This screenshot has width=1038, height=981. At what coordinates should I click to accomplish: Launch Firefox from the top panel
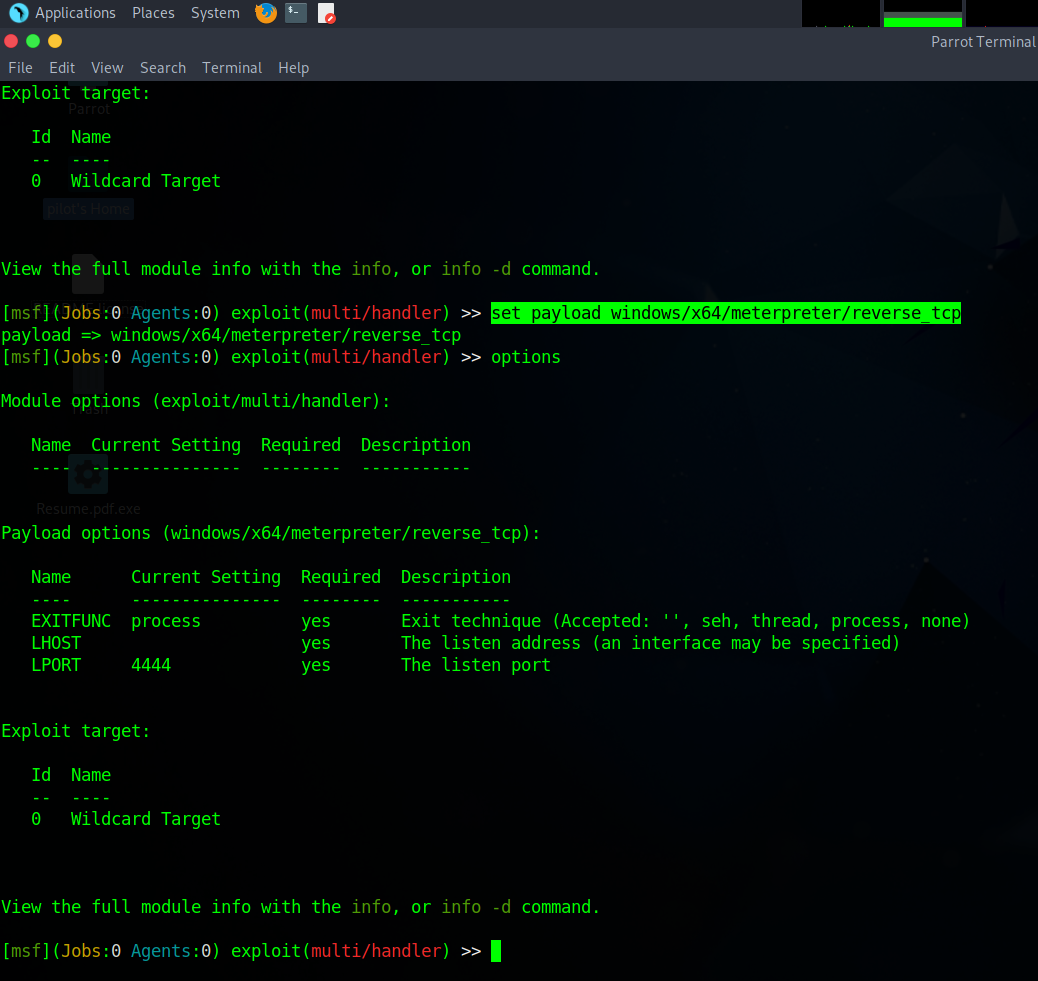(265, 13)
